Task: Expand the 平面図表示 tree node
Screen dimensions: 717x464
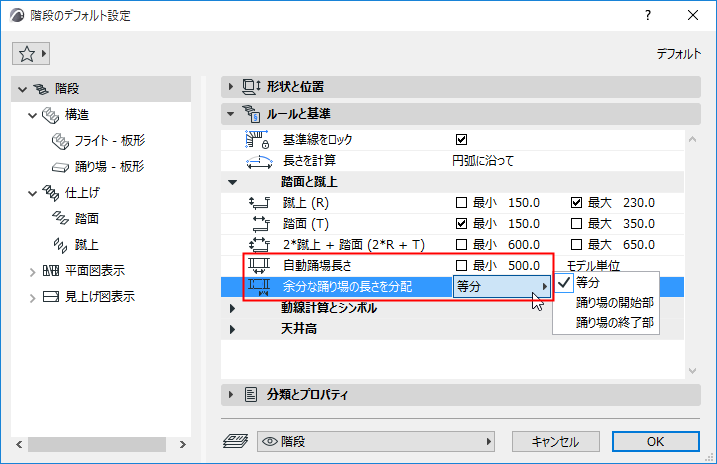Action: coord(32,272)
